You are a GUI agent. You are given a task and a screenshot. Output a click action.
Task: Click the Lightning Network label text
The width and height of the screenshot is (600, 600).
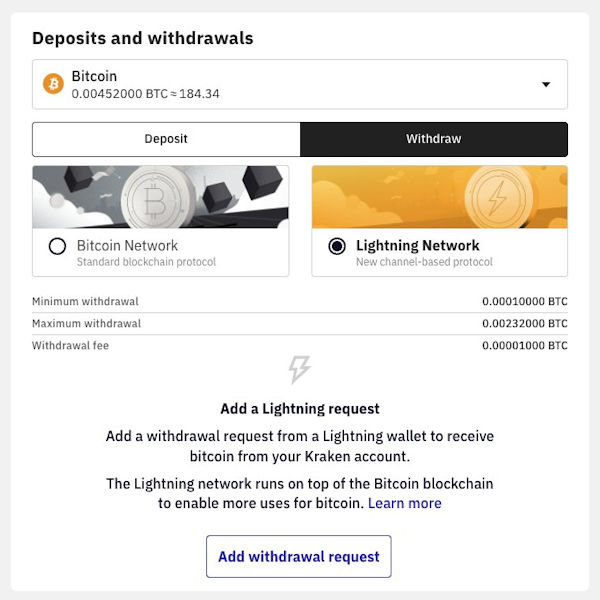point(417,245)
